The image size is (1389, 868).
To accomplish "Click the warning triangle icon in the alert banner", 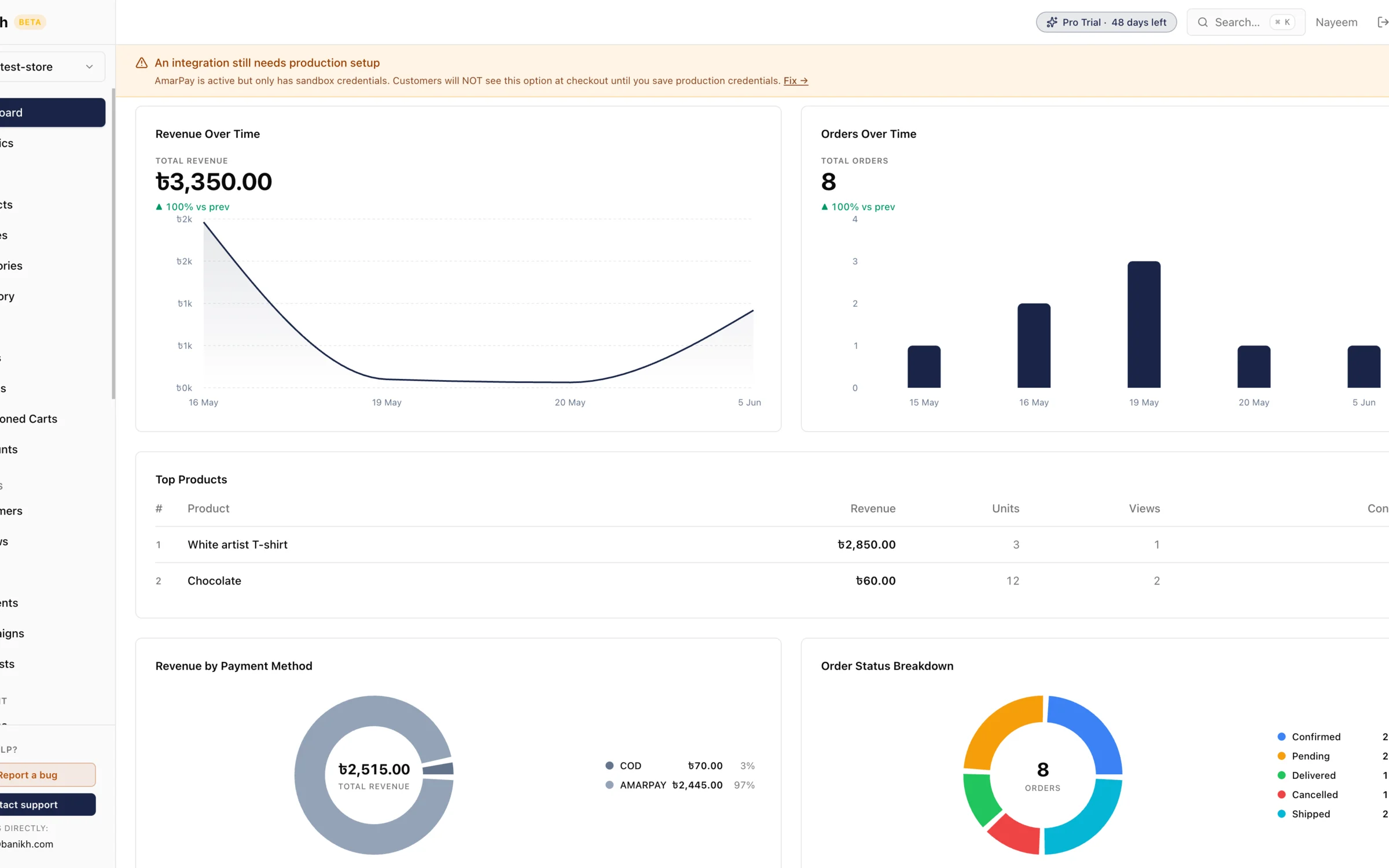I will click(141, 62).
